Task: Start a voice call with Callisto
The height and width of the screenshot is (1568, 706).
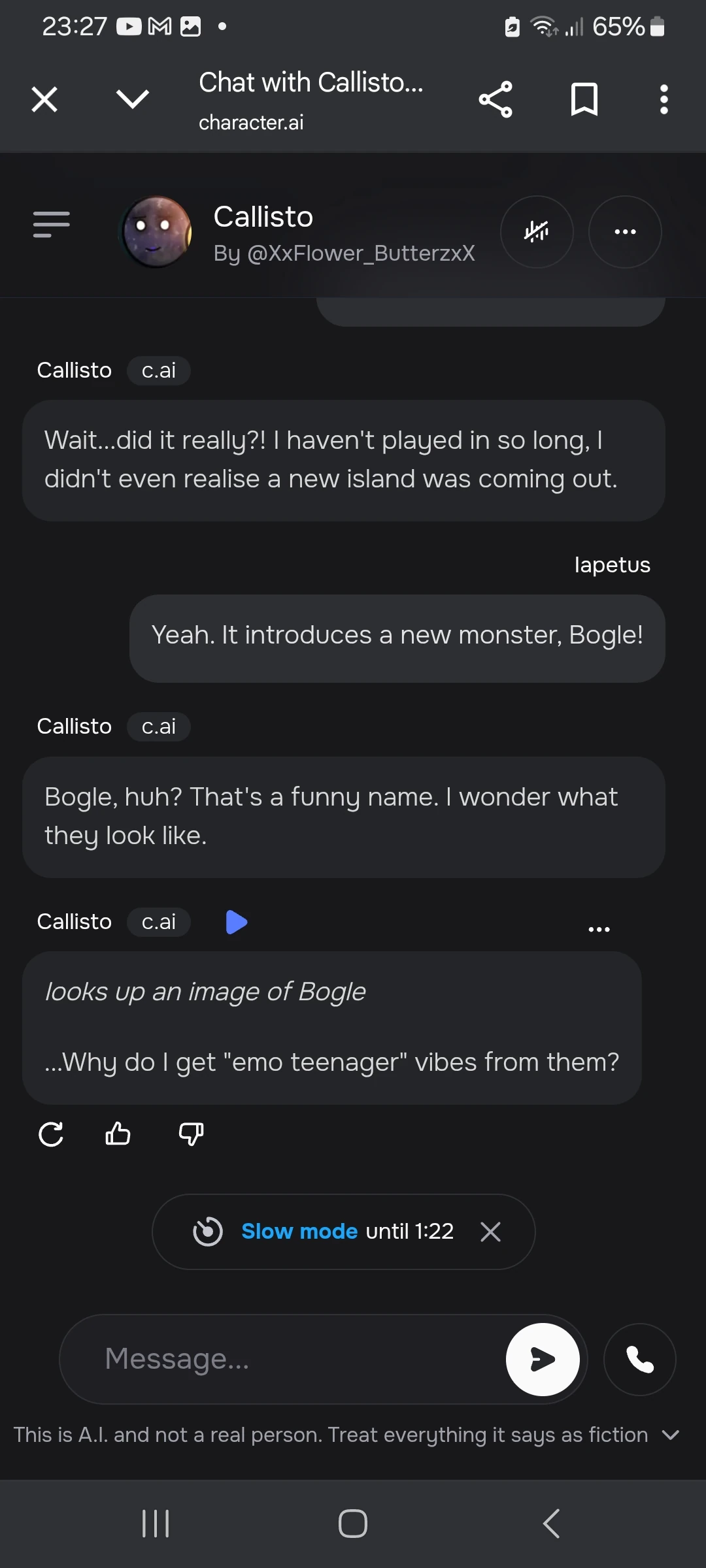Action: click(x=639, y=1360)
